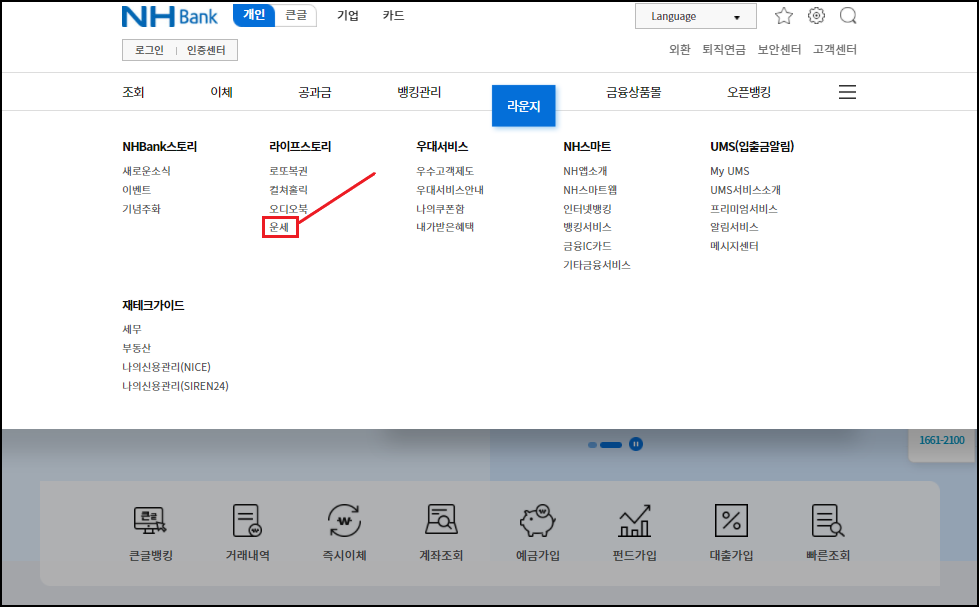Open the NH앱소개 link
The width and height of the screenshot is (979, 607).
coord(585,170)
